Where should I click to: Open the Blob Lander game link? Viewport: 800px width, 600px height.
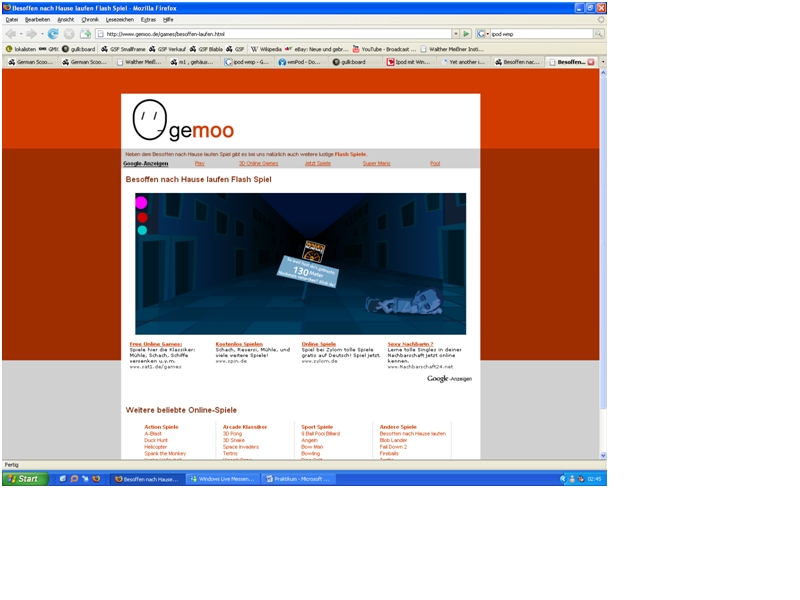[x=393, y=440]
